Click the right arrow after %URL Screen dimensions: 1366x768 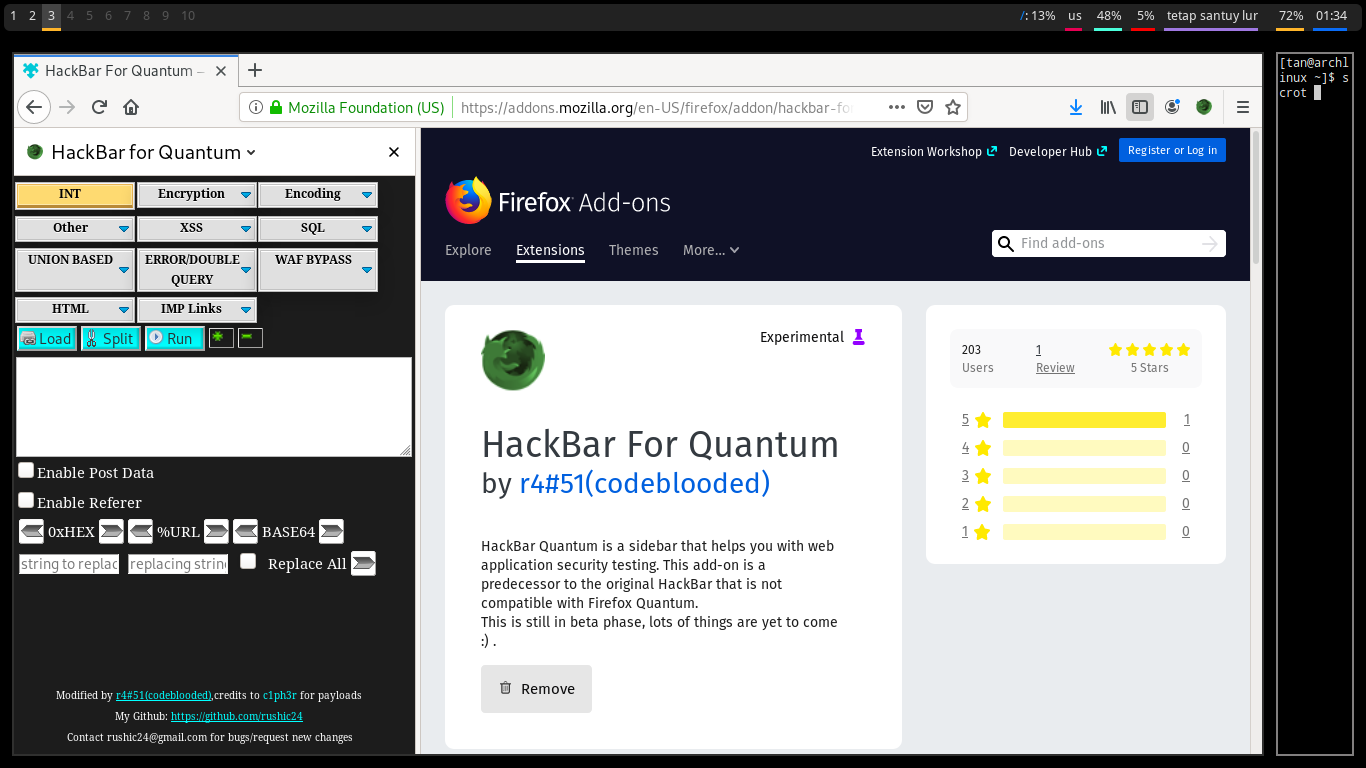coord(216,531)
